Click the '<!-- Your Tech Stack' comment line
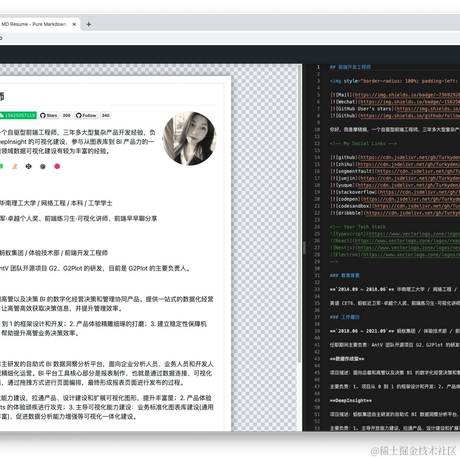 pos(358,227)
